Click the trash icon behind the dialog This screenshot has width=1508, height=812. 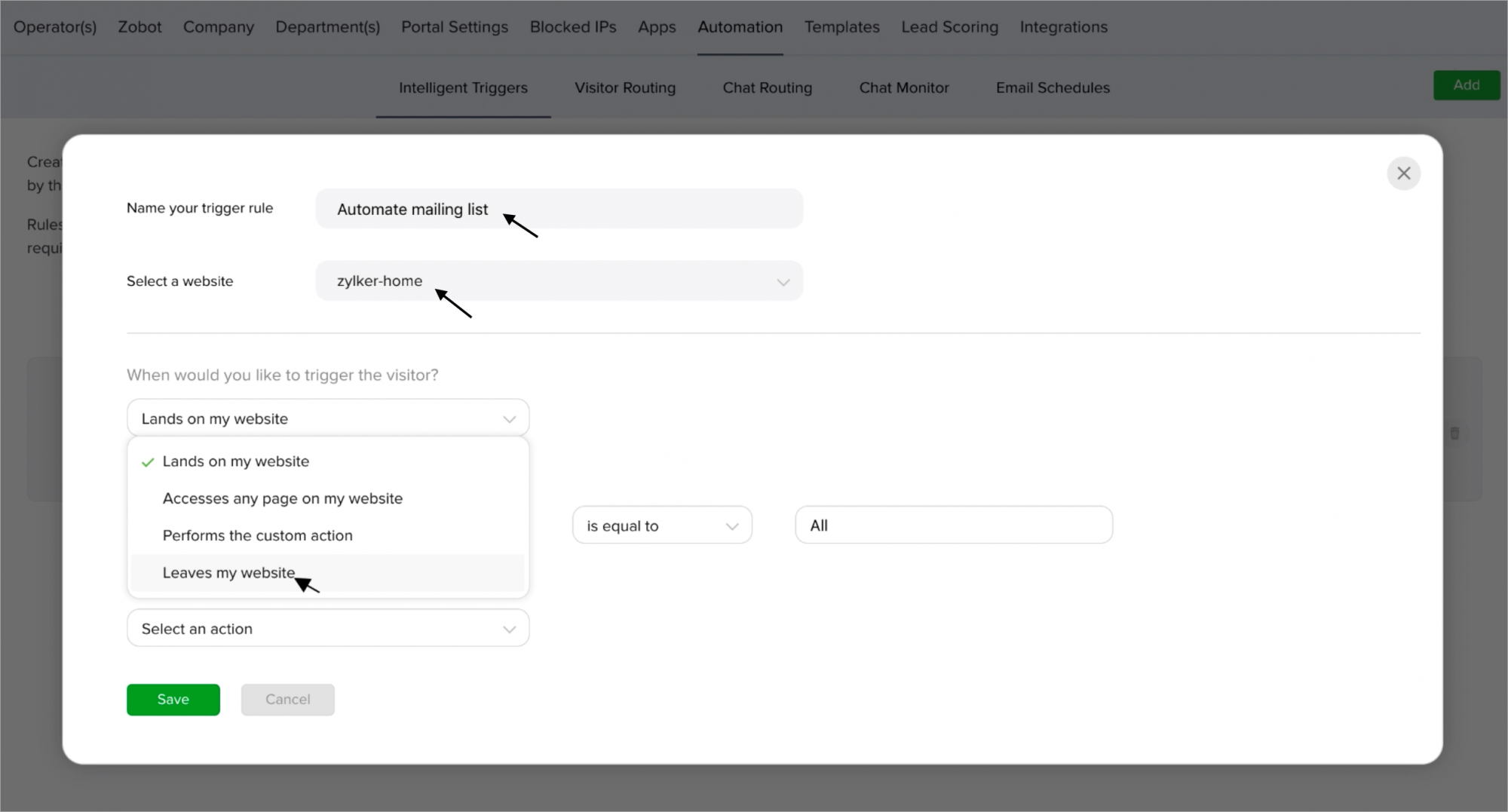click(1454, 434)
